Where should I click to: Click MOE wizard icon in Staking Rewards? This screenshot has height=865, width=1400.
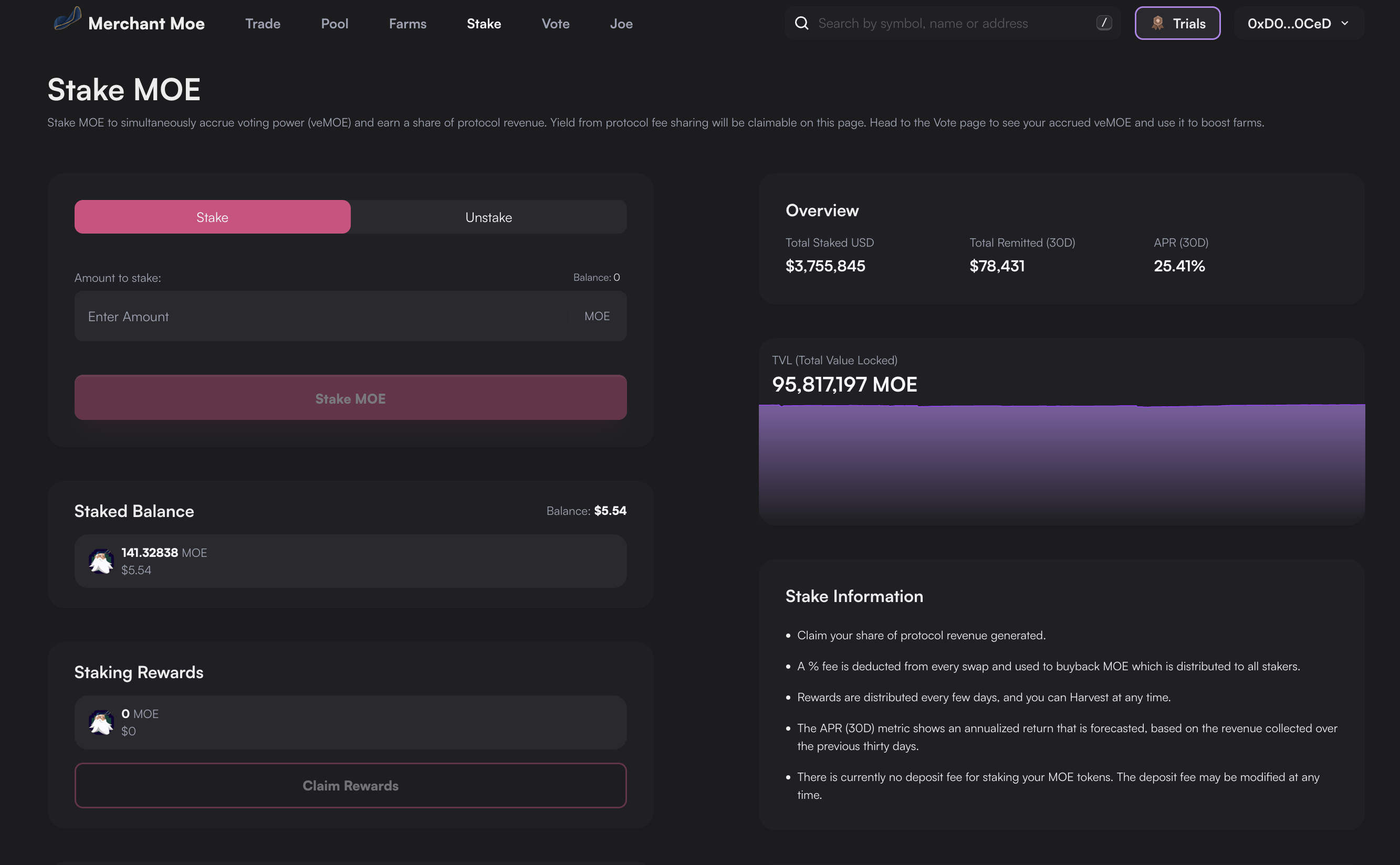pyautogui.click(x=101, y=723)
